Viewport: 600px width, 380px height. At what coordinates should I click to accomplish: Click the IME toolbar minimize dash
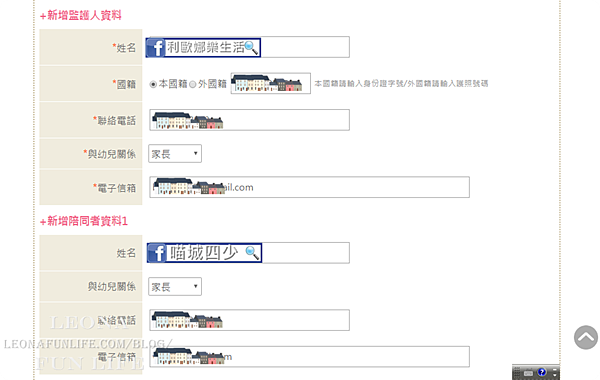(555, 370)
